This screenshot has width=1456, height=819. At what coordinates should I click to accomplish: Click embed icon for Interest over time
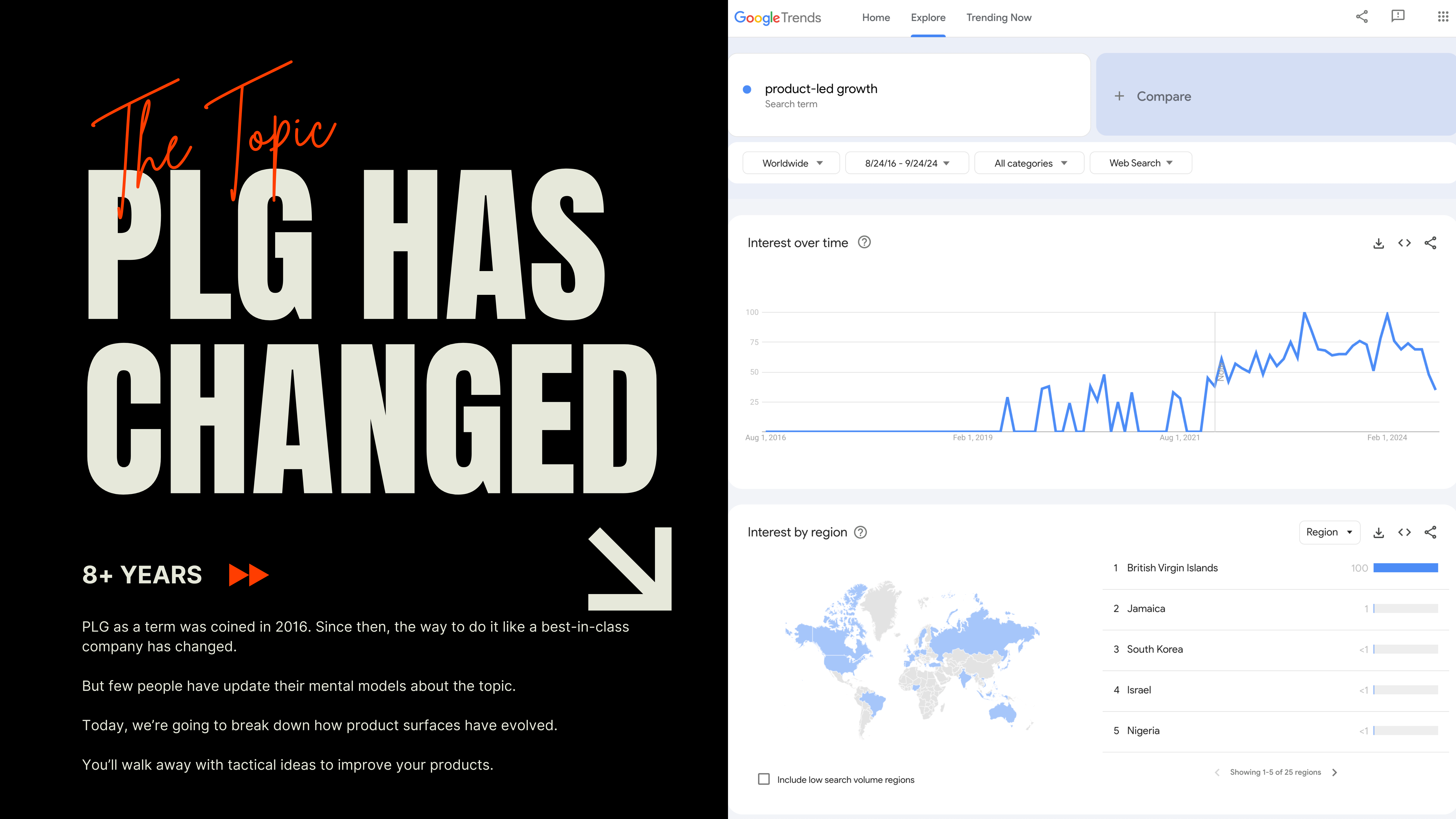[x=1405, y=243]
